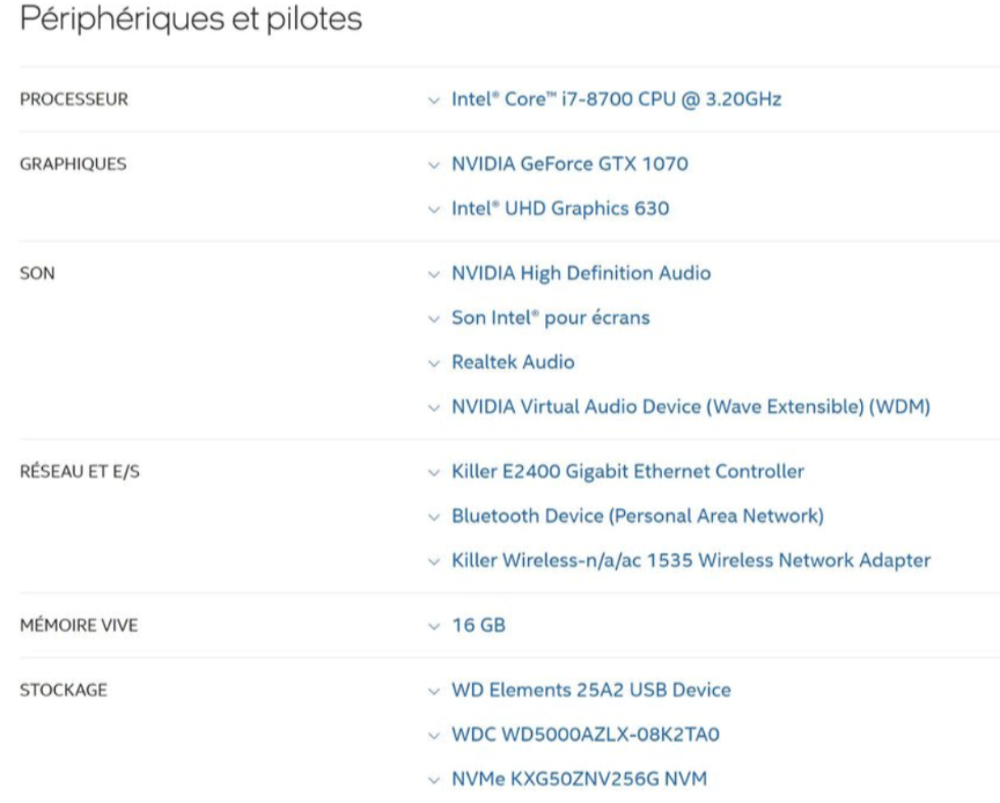The image size is (1000, 803).
Task: Open WDC WD5000AZLX-08K2TA0 drive link
Action: [585, 735]
